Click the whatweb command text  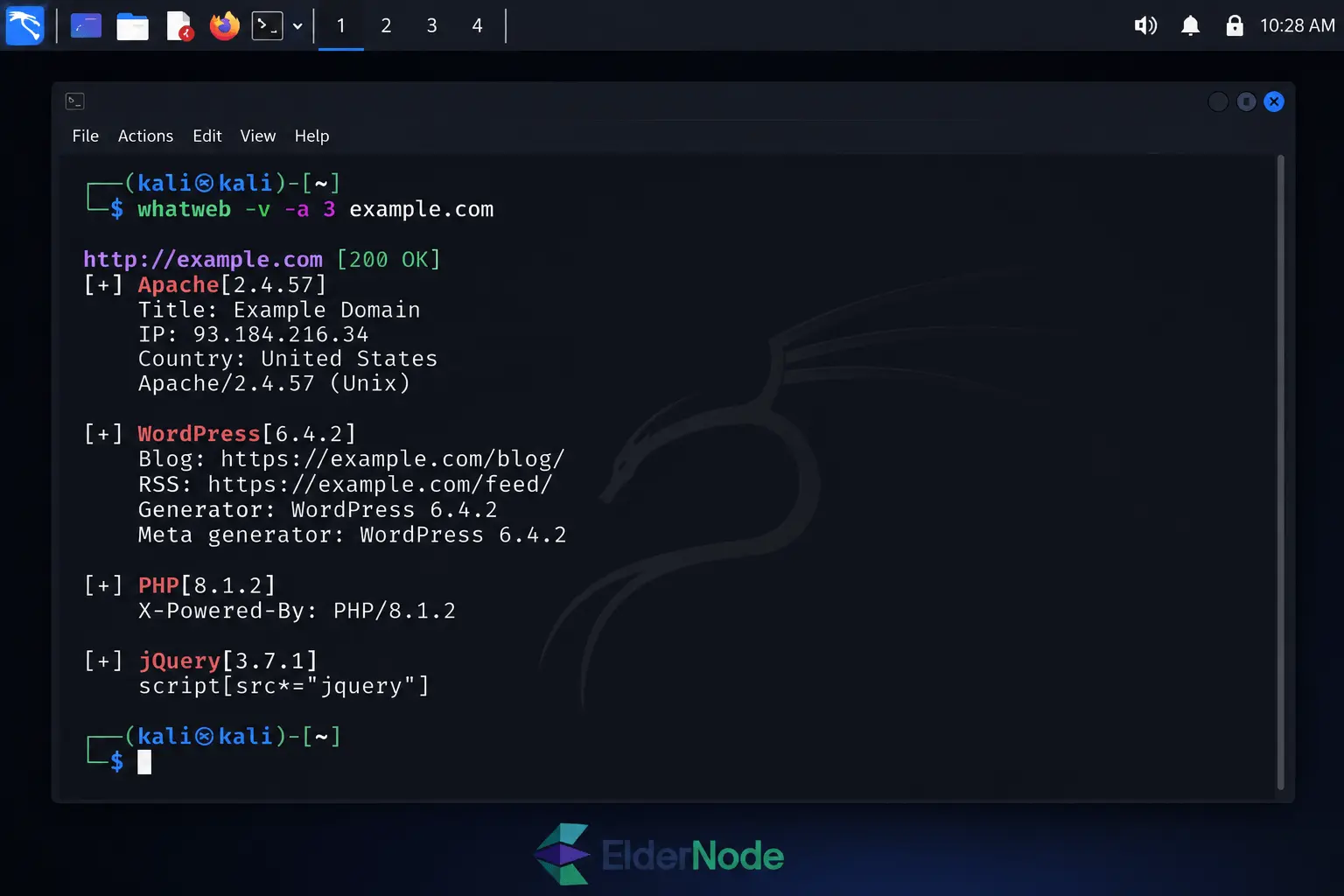184,209
